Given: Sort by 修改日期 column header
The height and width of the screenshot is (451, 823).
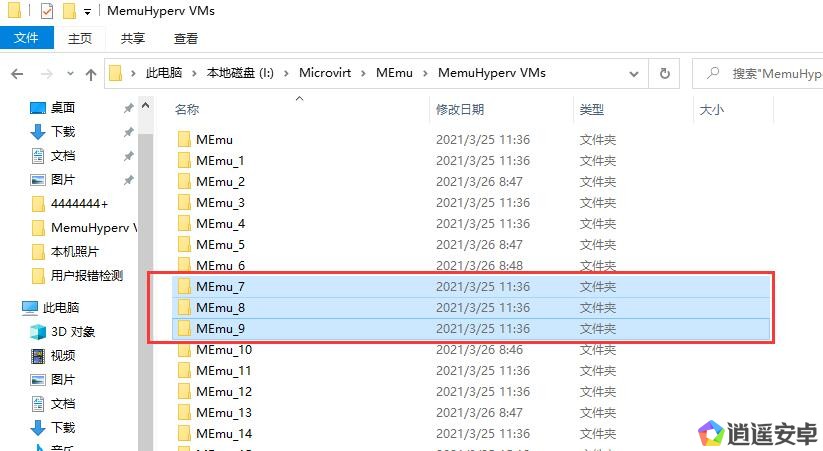Looking at the screenshot, I should 460,110.
